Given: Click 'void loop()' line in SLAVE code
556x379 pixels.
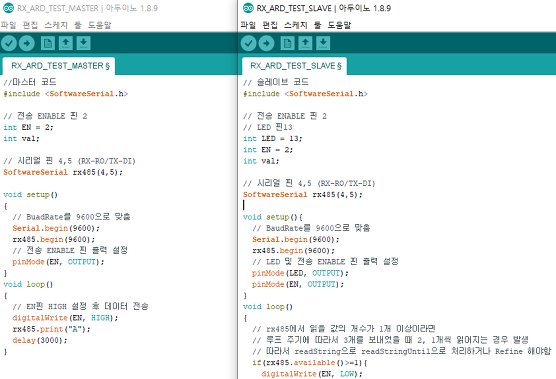Looking at the screenshot, I should point(268,307).
